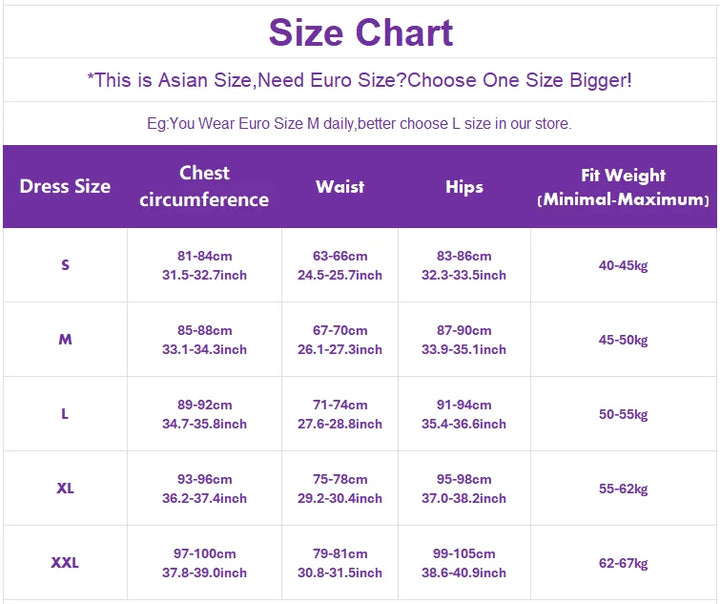Click the M size row label
The width and height of the screenshot is (720, 604).
point(65,340)
